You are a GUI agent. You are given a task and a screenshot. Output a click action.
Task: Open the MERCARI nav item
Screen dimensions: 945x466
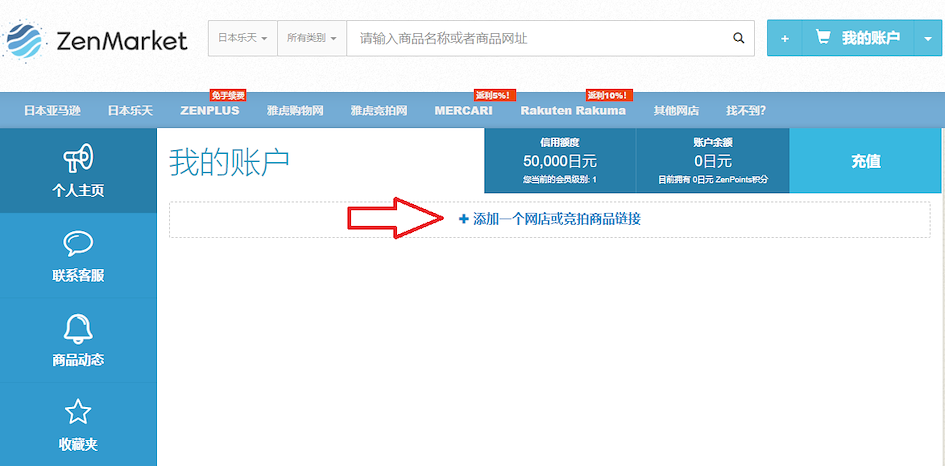463,110
